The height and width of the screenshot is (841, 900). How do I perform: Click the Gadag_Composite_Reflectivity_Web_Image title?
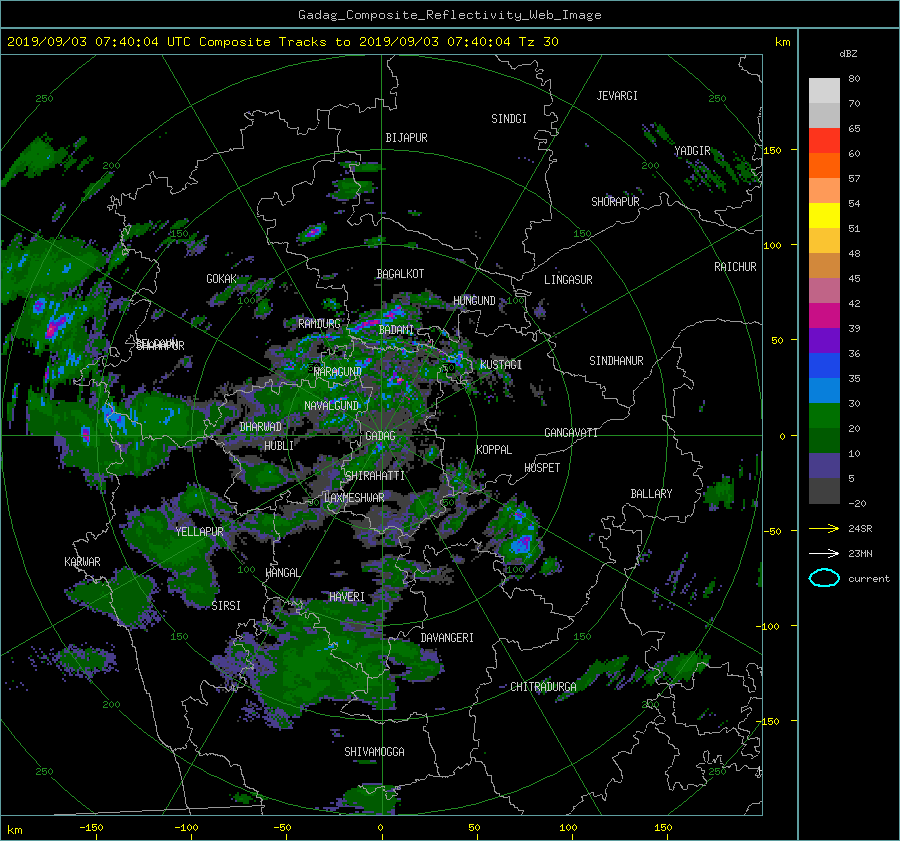click(x=449, y=15)
